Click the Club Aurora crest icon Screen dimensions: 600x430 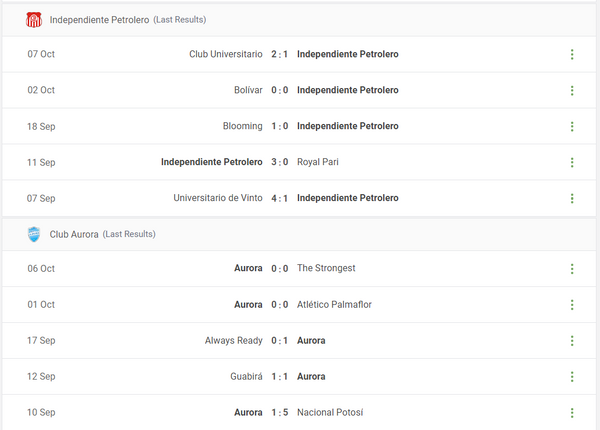click(34, 234)
